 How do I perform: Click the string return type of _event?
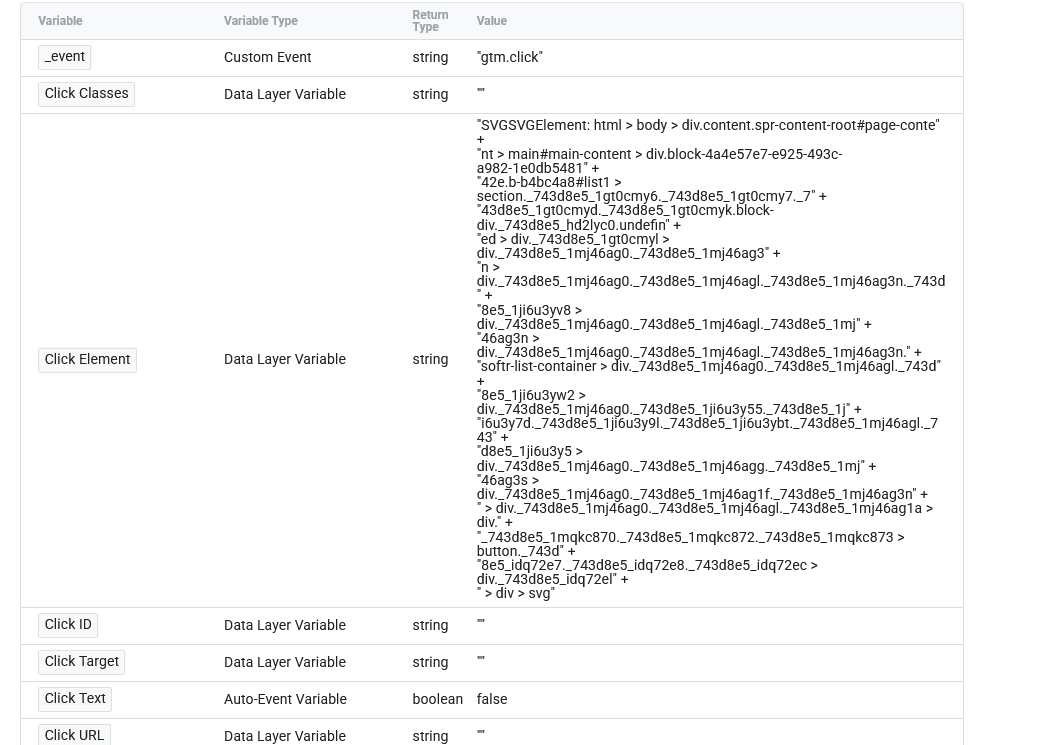point(430,57)
